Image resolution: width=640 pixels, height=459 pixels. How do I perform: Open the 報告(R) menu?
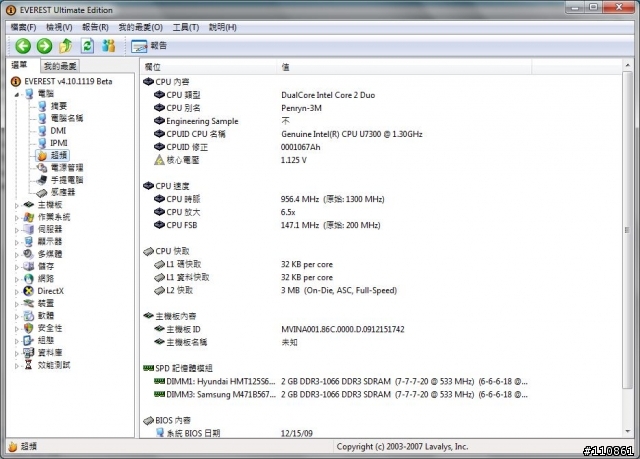point(95,27)
